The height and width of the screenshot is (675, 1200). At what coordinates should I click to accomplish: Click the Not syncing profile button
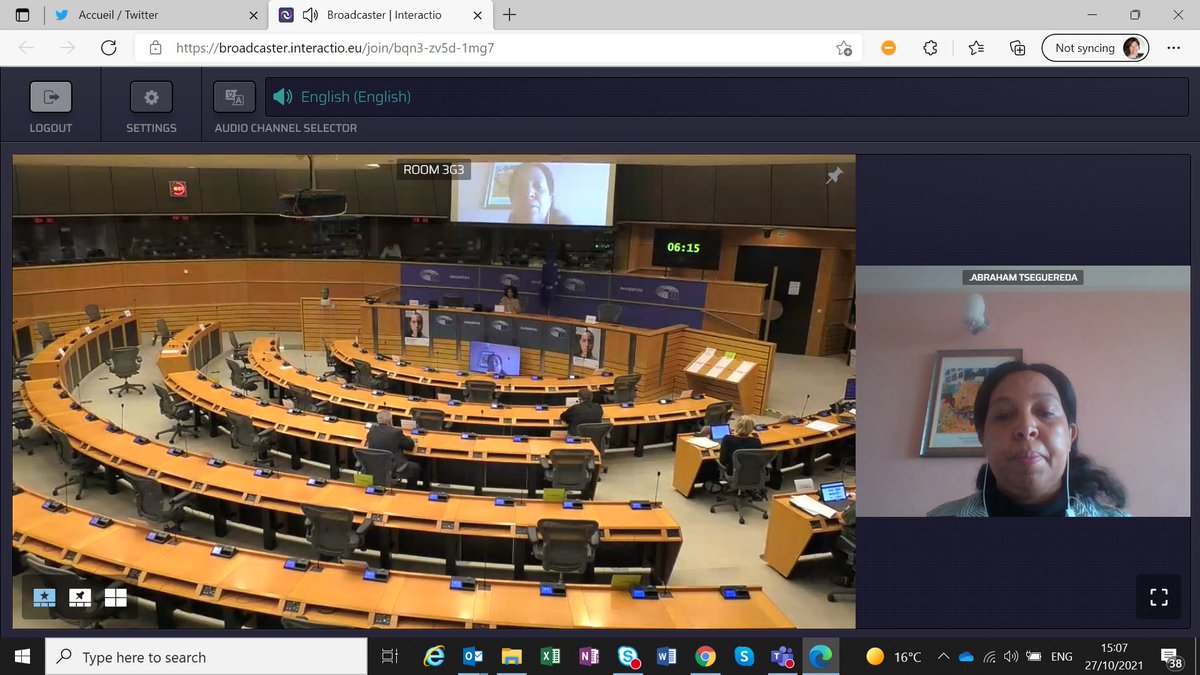pos(1095,48)
